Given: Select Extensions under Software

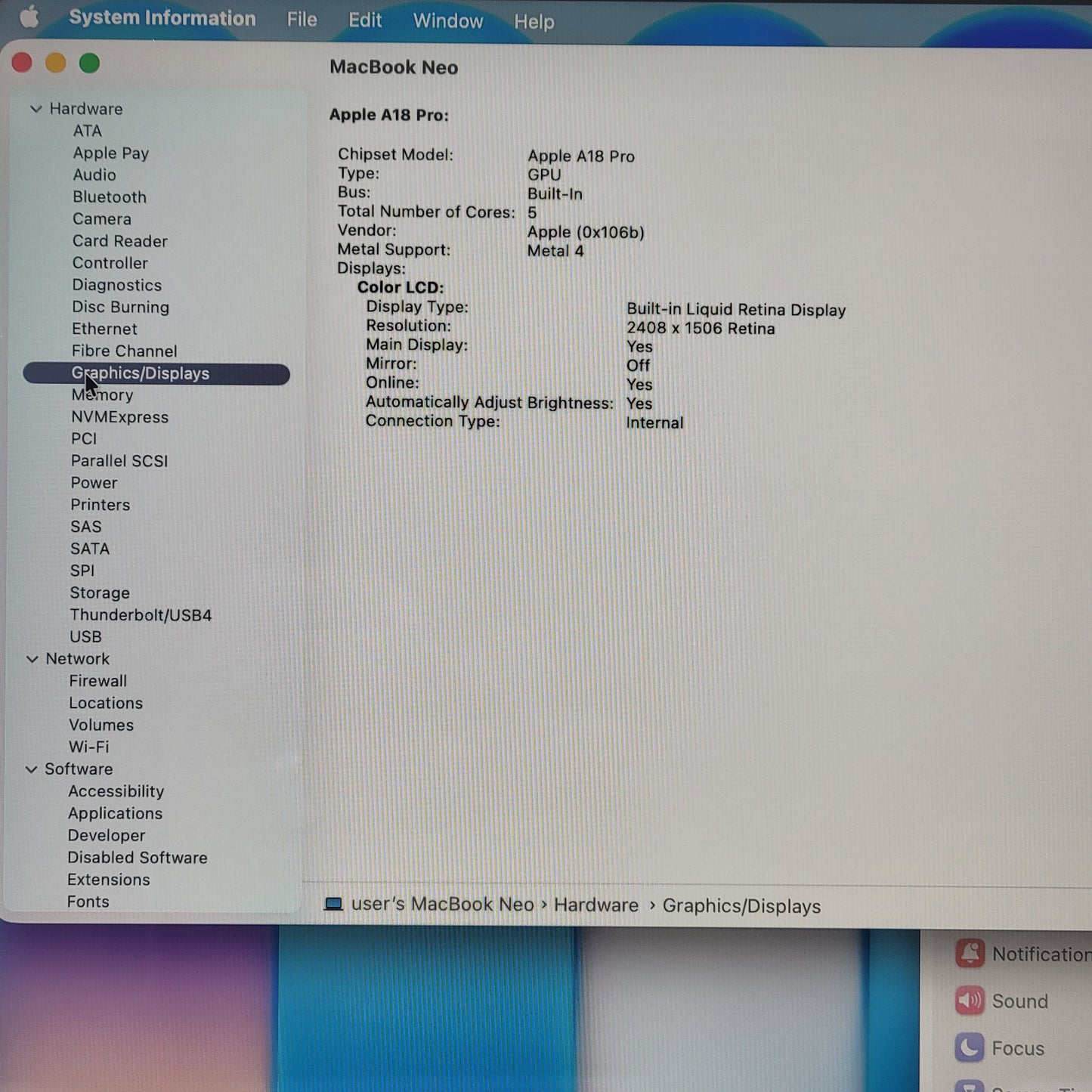Looking at the screenshot, I should pyautogui.click(x=109, y=880).
